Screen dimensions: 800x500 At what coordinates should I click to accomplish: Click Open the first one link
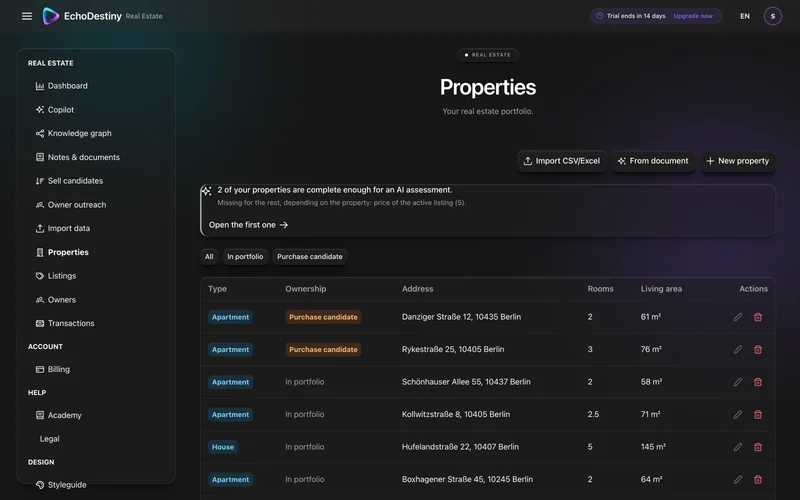point(248,224)
